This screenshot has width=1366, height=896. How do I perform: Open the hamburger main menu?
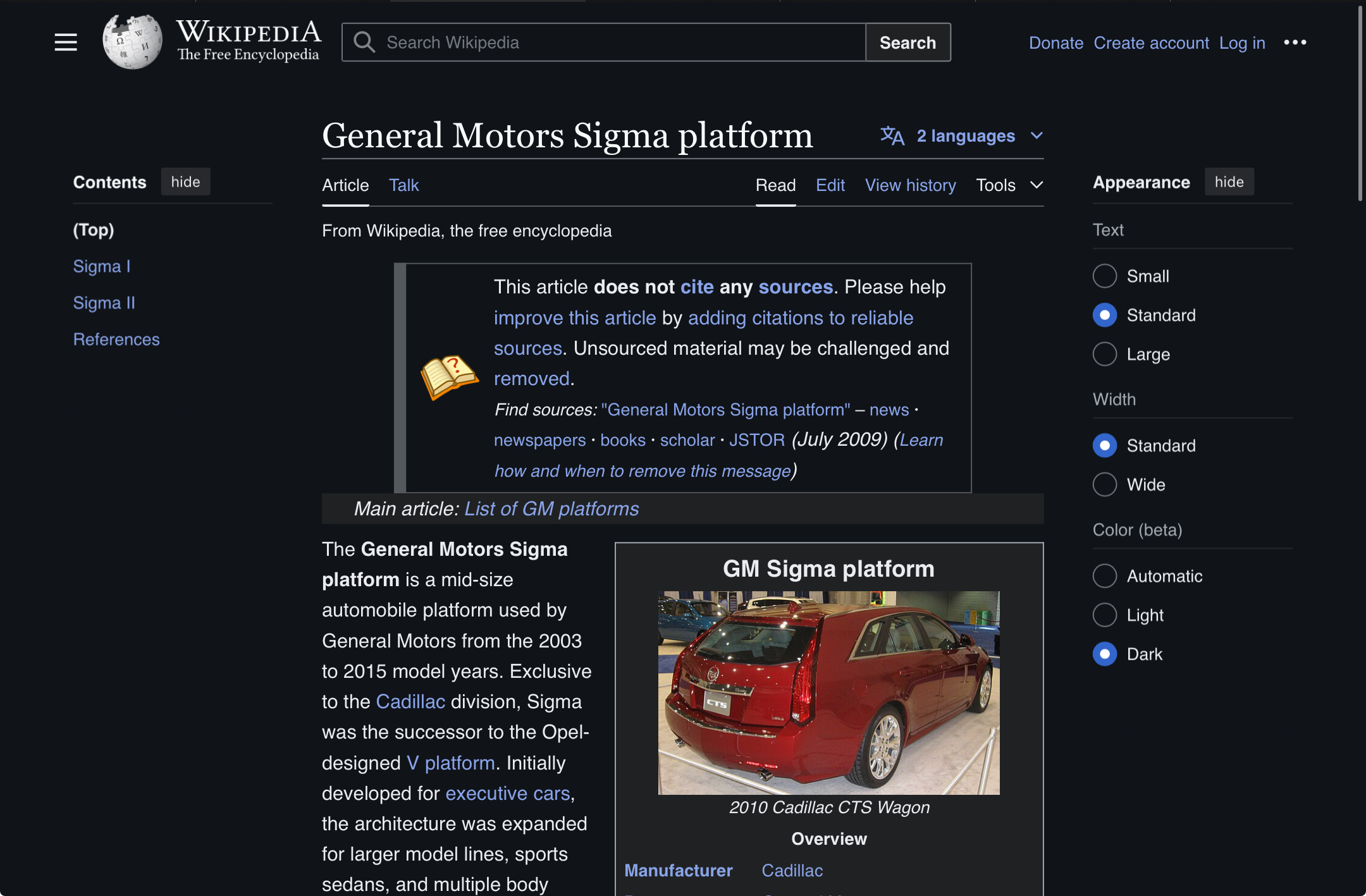66,42
